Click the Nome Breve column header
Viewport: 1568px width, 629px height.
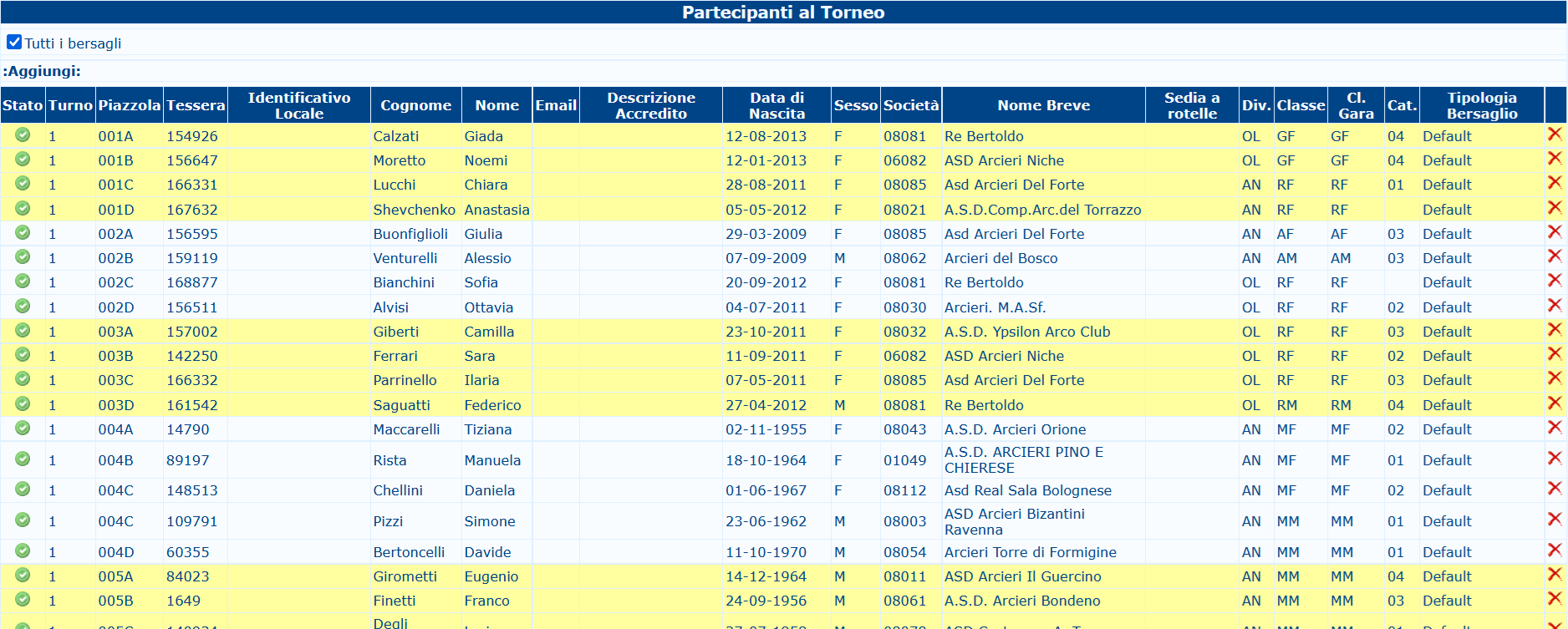coord(1043,105)
